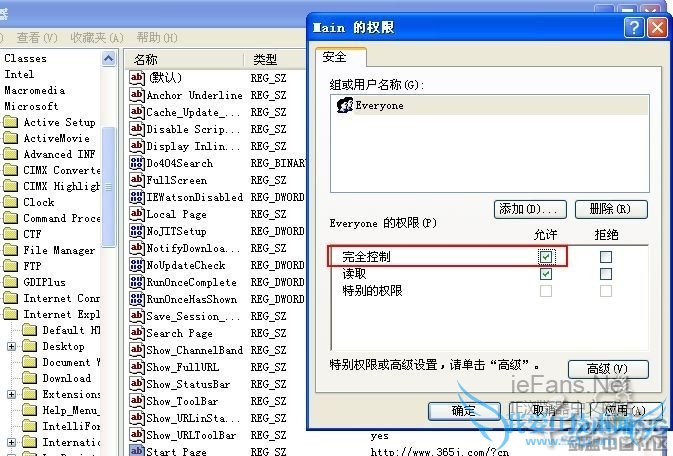Click the tree scrollbar up arrow
This screenshot has width=673, height=456.
tap(109, 58)
